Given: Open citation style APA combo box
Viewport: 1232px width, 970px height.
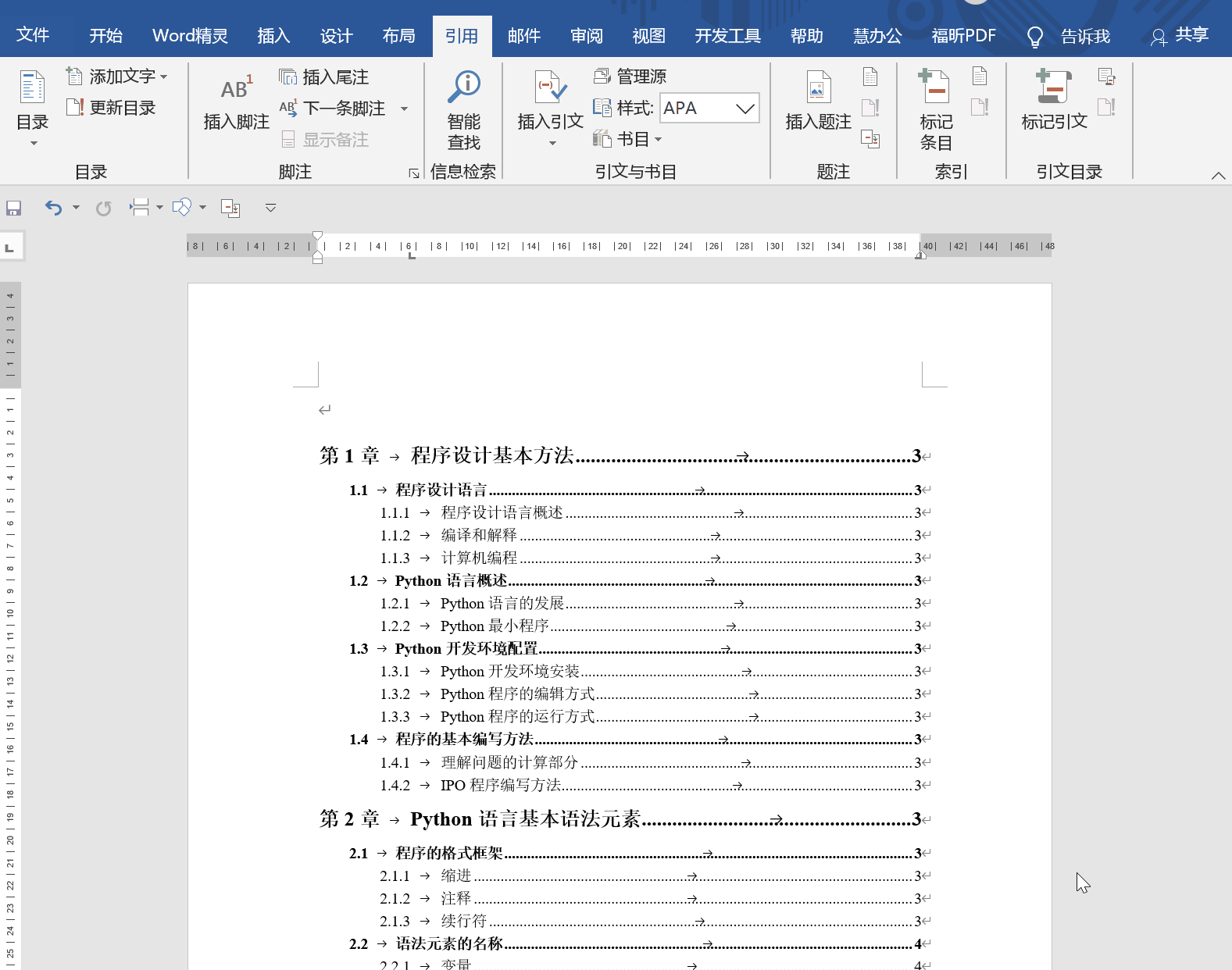Looking at the screenshot, I should pyautogui.click(x=709, y=108).
